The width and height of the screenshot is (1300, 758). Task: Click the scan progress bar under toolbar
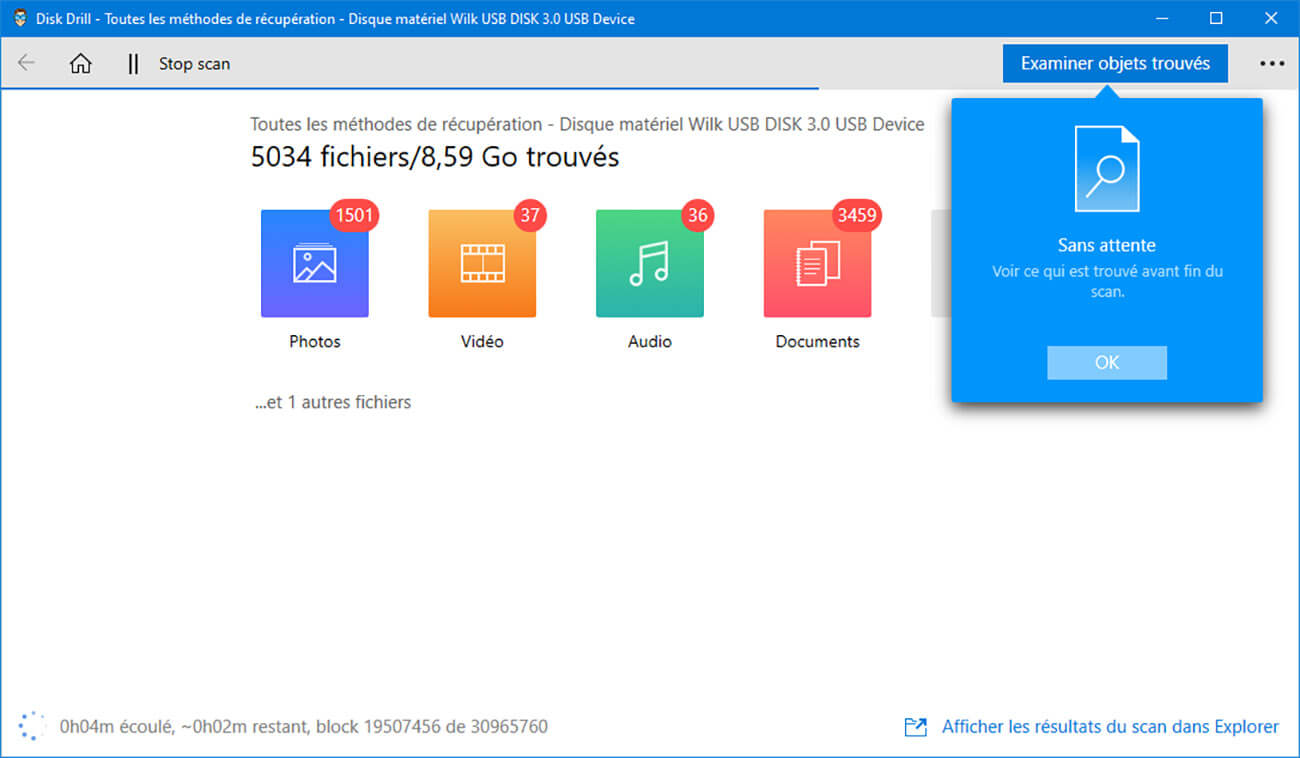[x=410, y=89]
